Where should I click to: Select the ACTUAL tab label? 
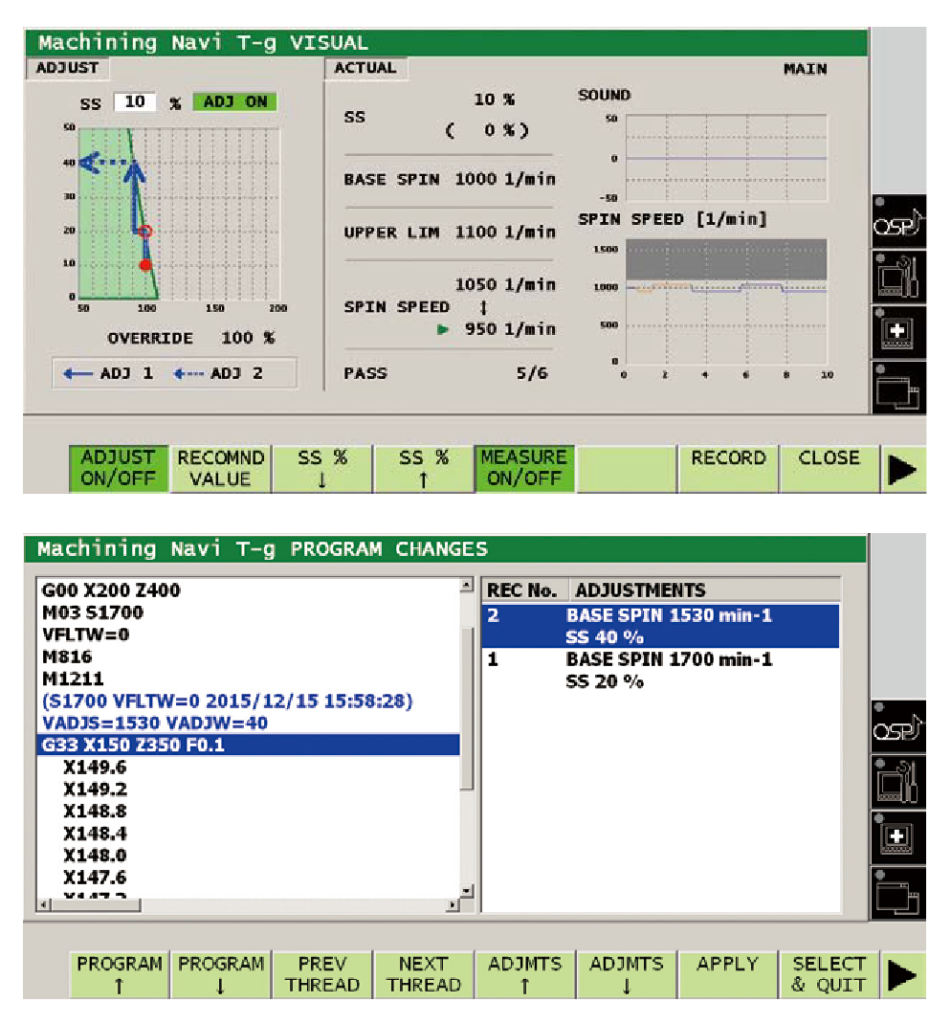click(x=365, y=68)
